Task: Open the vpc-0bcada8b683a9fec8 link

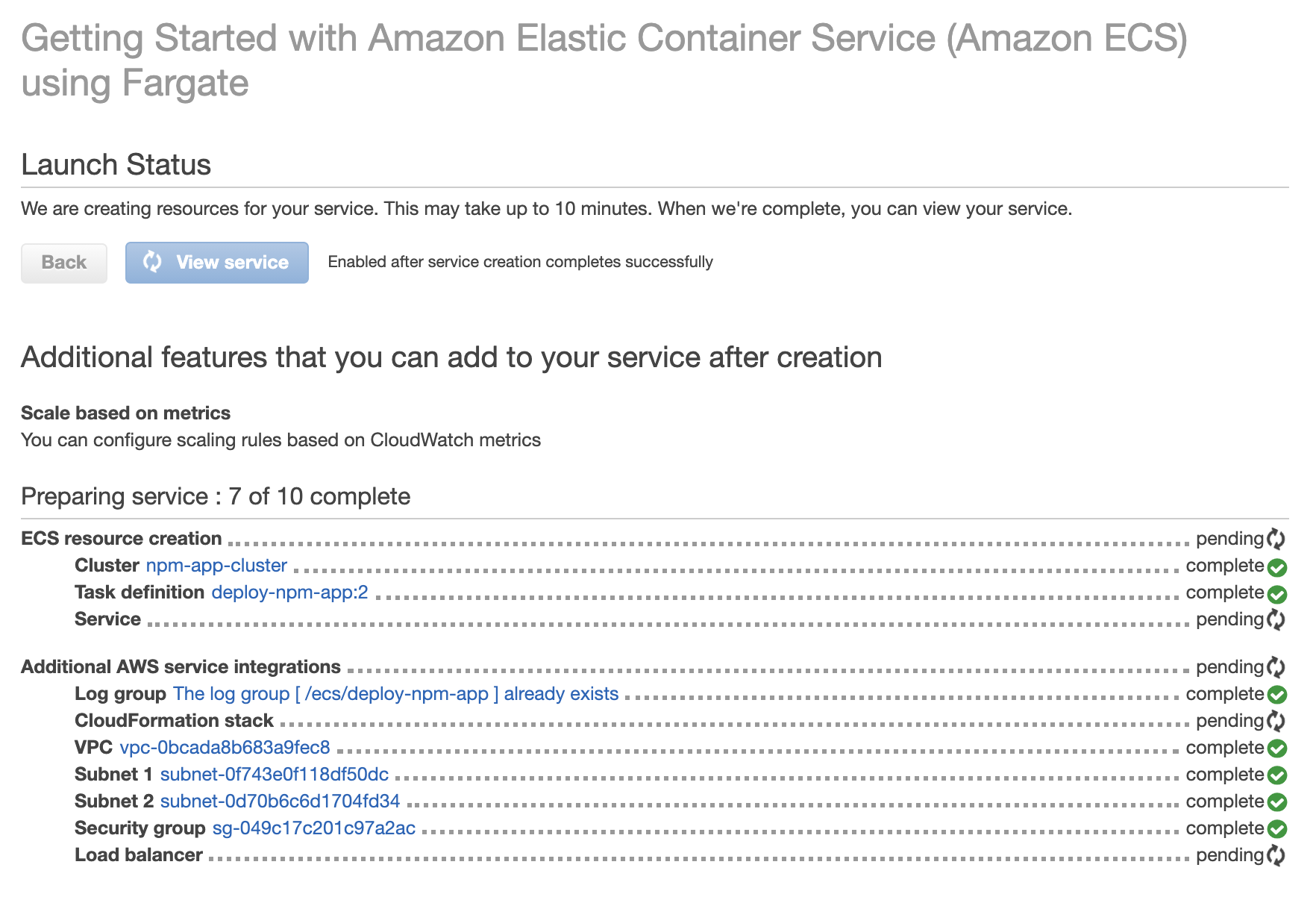Action: point(225,748)
